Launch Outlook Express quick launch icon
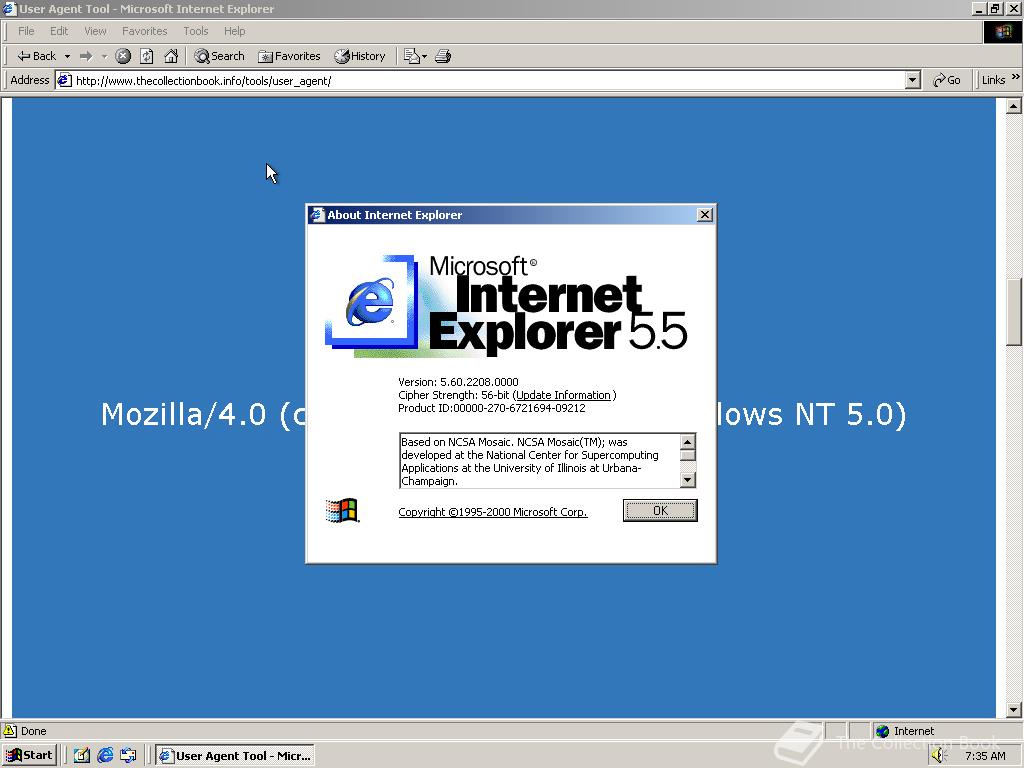 click(128, 756)
